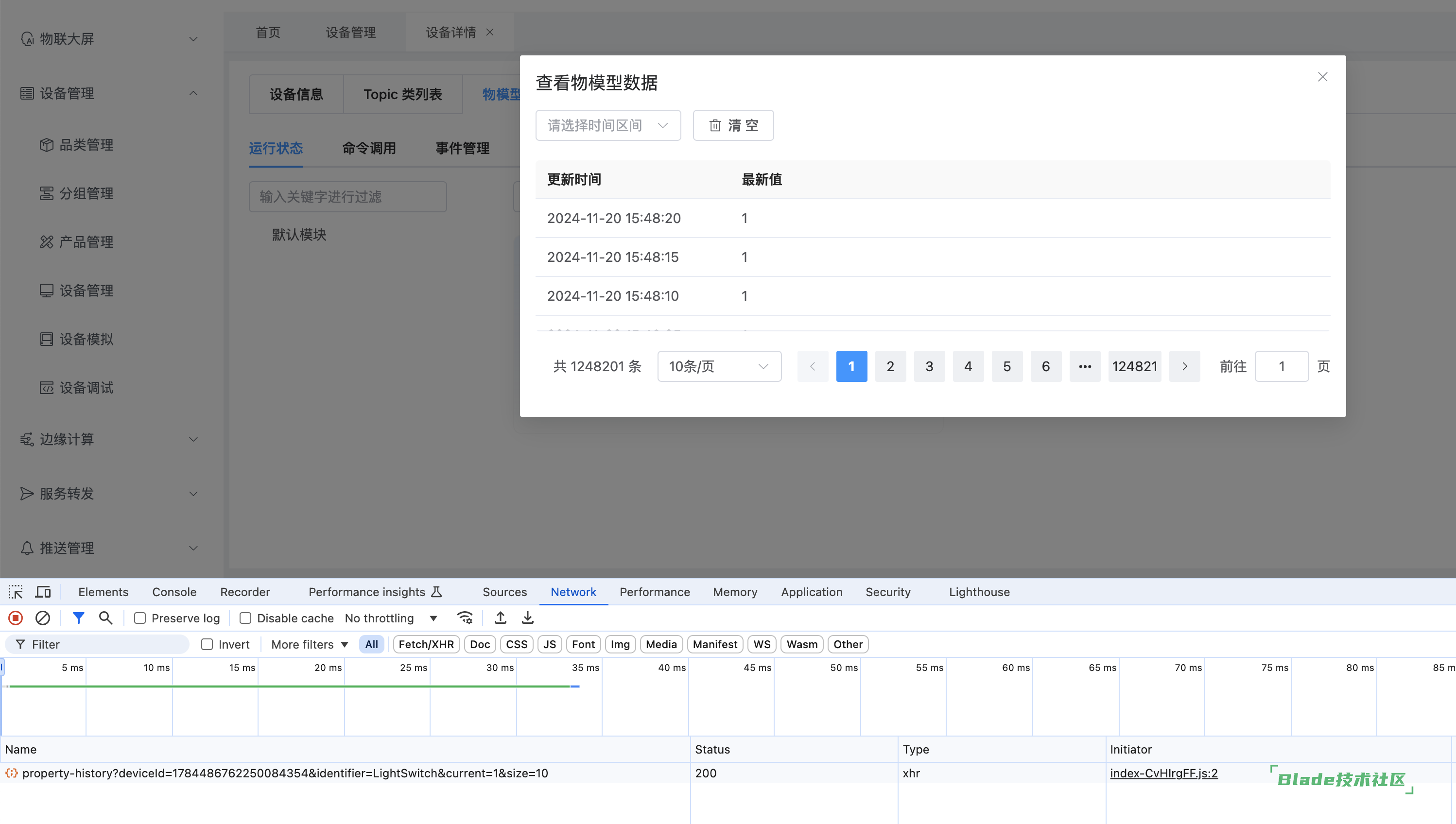The height and width of the screenshot is (824, 1456).
Task: Switch to the Elements tab in DevTools
Action: [x=103, y=592]
